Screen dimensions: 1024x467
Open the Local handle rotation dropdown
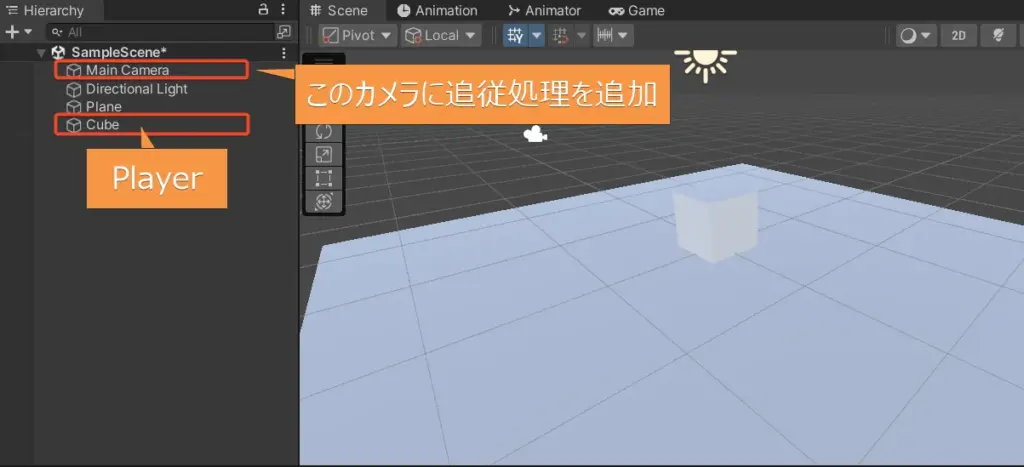point(441,35)
